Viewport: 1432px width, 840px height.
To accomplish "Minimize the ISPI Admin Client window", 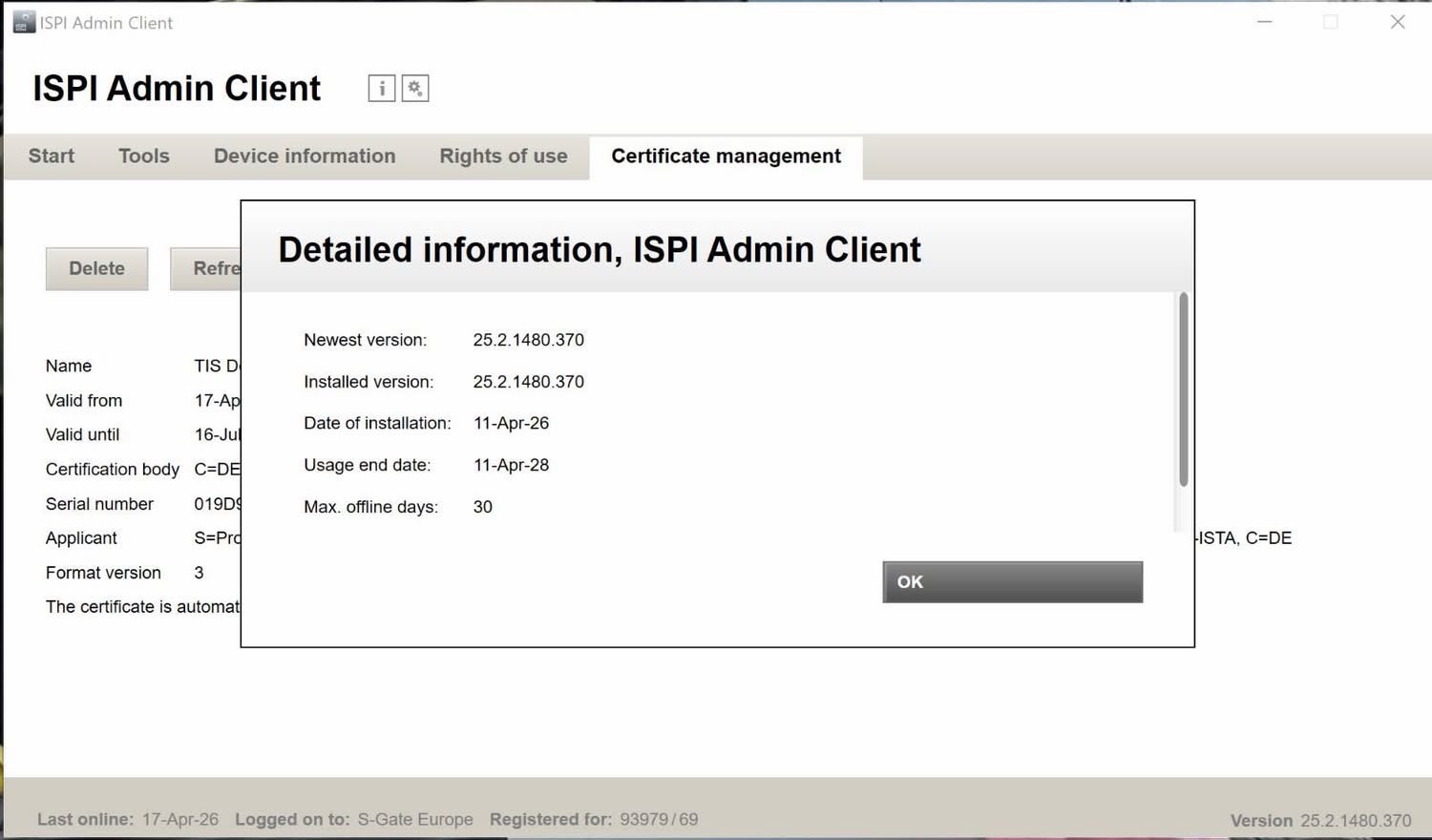I will pyautogui.click(x=1265, y=22).
